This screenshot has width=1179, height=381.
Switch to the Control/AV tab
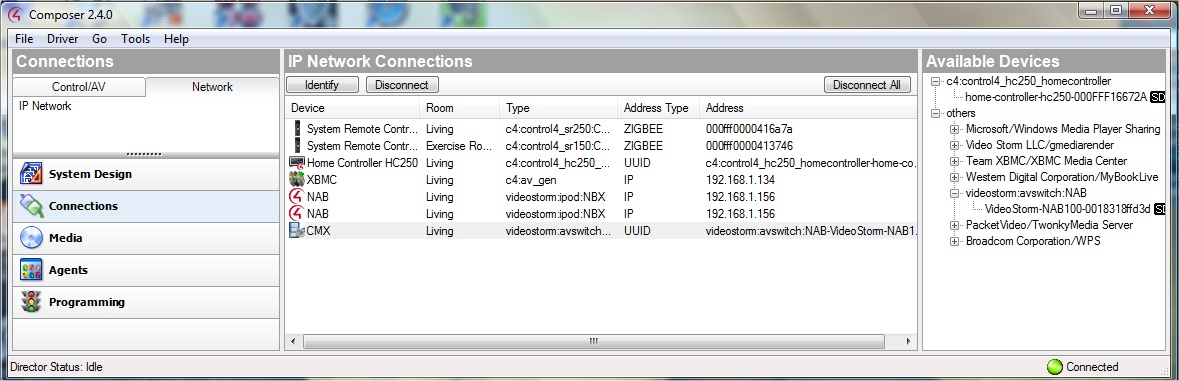[79, 87]
